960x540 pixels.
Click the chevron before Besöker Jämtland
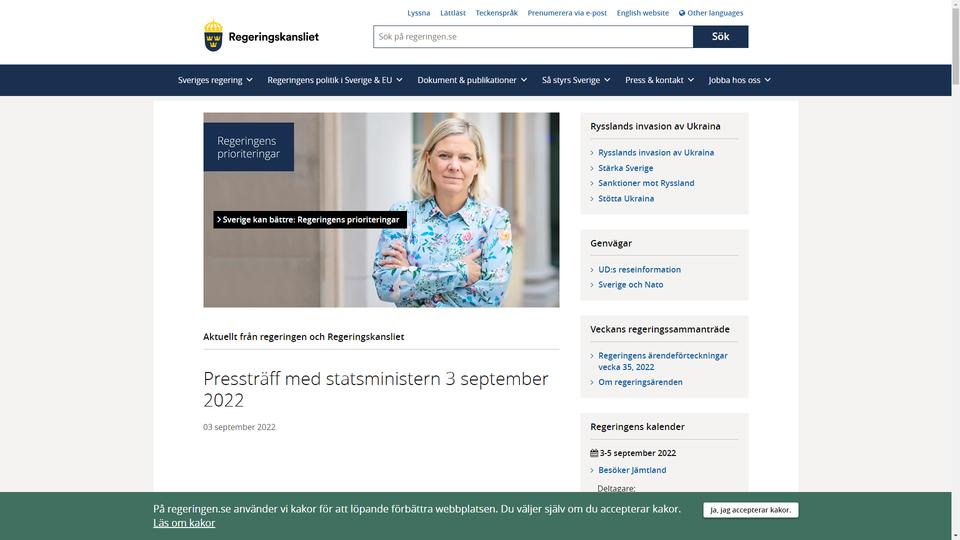pos(592,471)
